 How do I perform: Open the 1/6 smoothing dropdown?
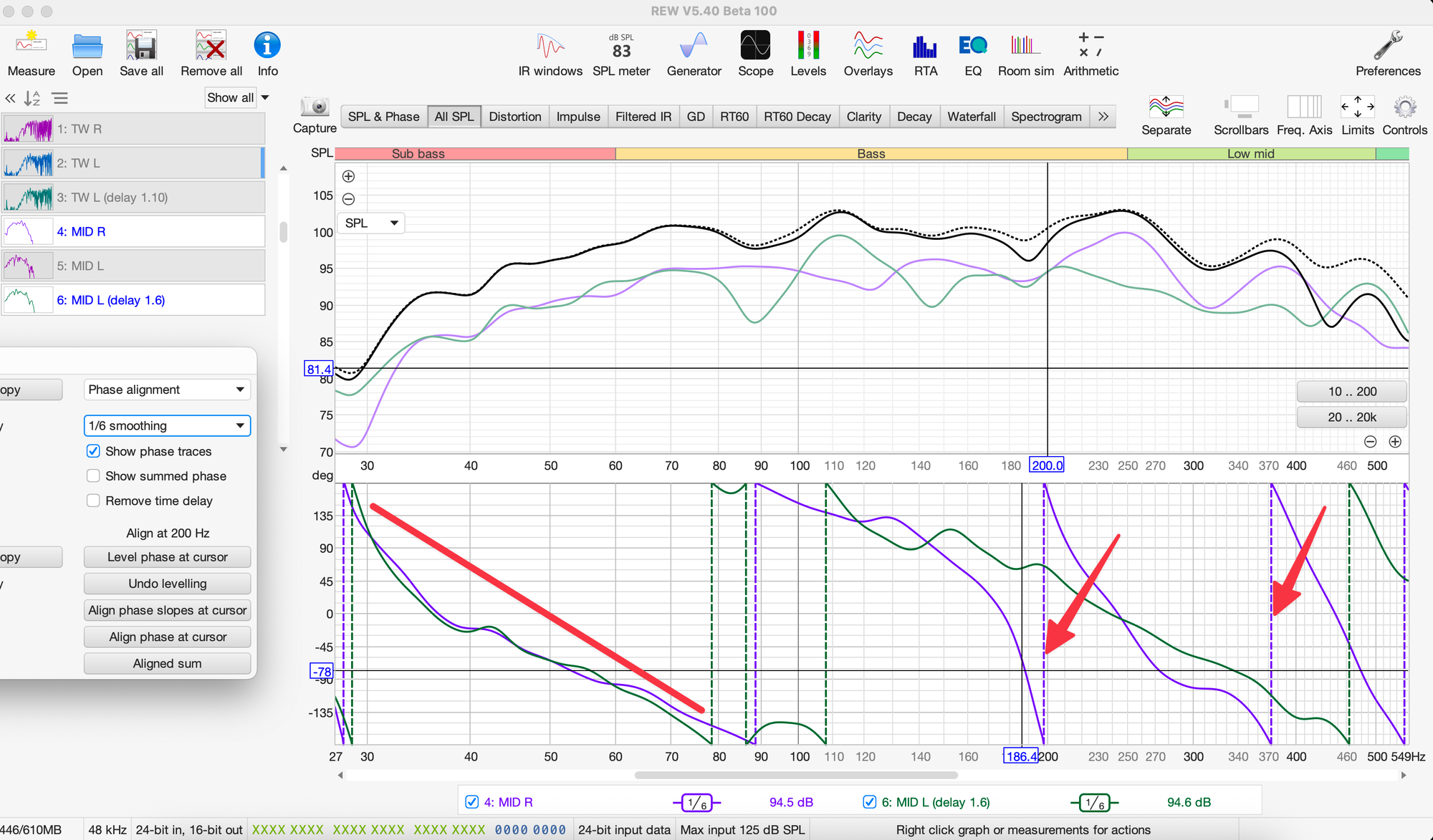167,425
